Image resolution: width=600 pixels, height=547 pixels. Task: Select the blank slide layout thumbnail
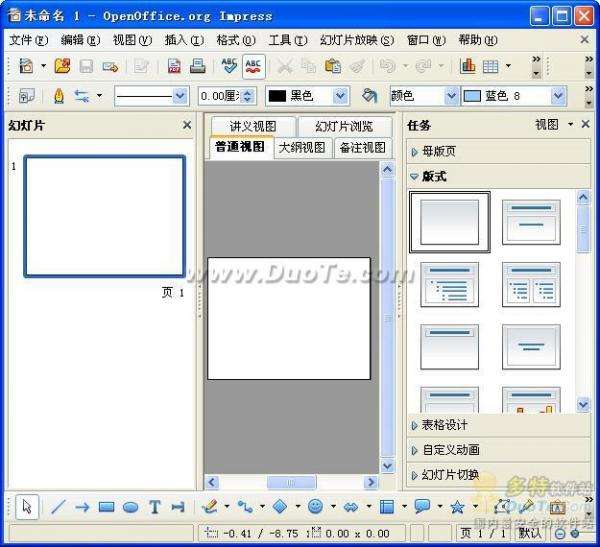pyautogui.click(x=450, y=221)
